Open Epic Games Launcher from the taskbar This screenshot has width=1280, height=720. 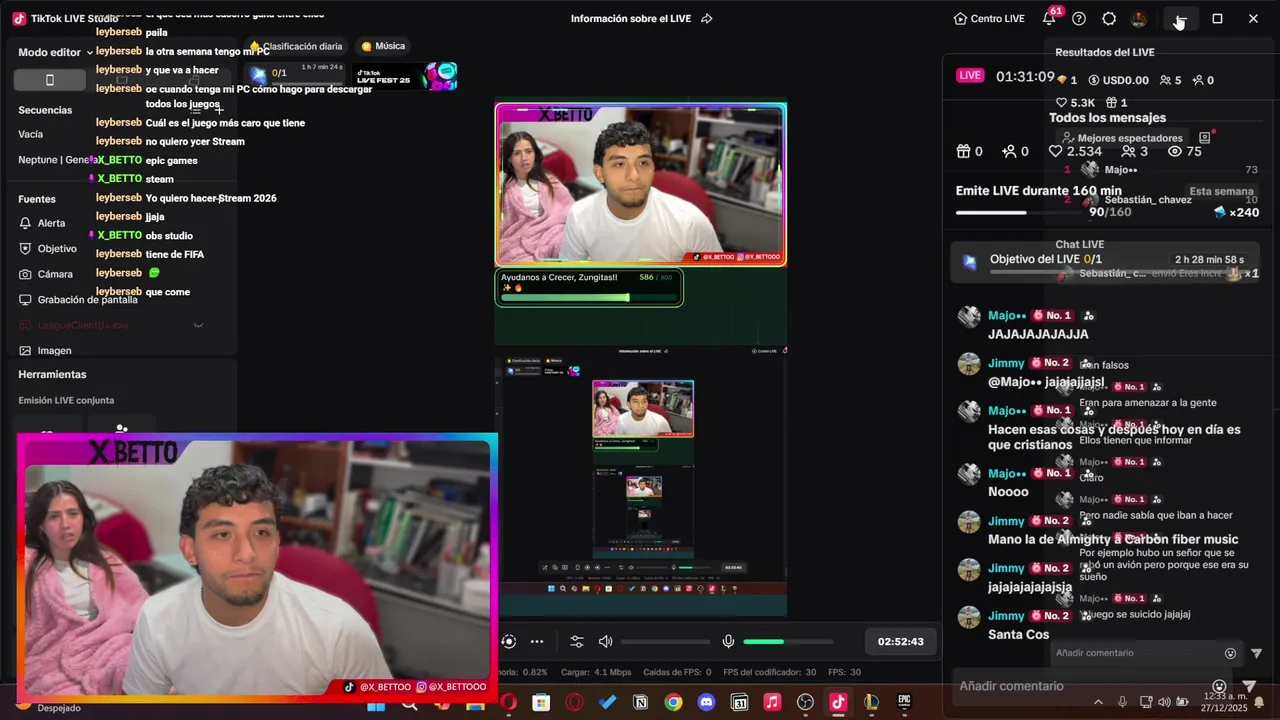904,703
